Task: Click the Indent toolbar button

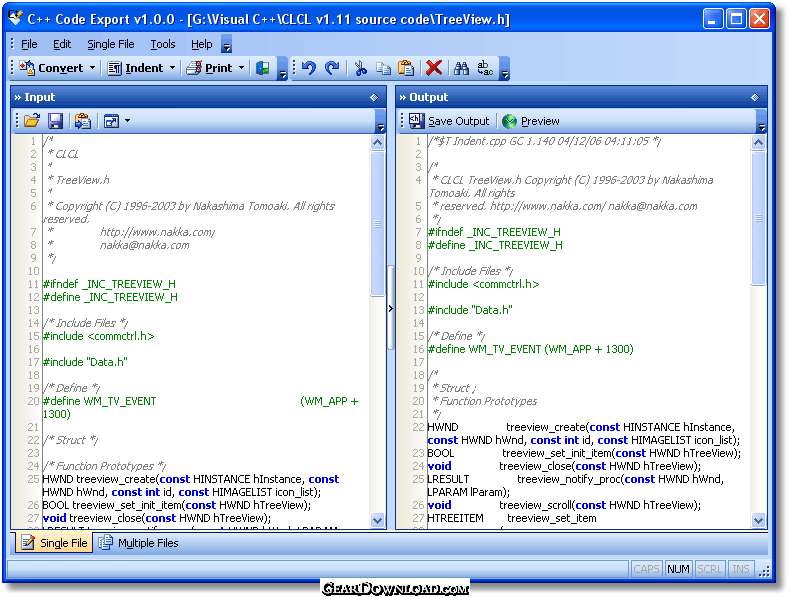Action: coord(135,68)
